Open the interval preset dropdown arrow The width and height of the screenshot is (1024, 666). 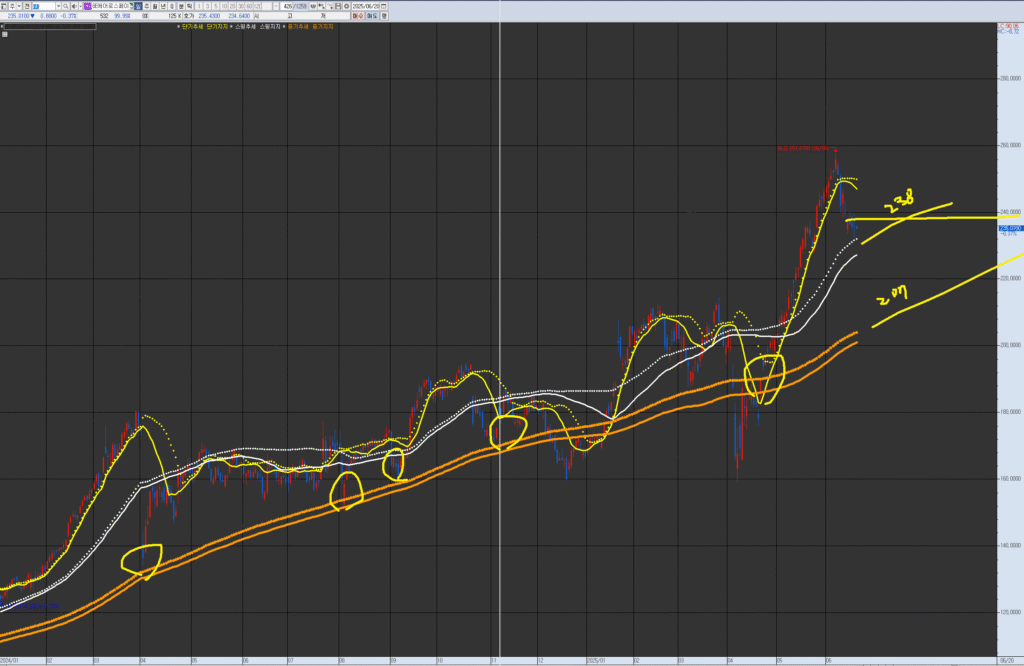coord(276,6)
